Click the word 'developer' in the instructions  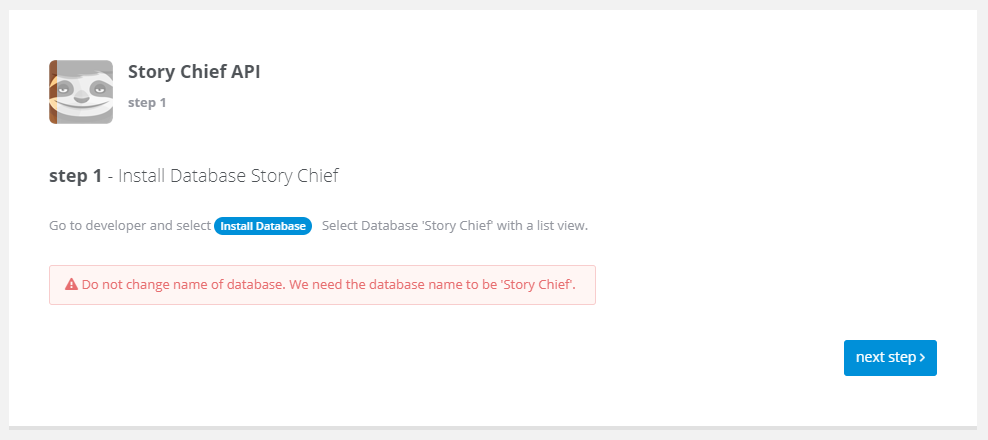coord(115,226)
